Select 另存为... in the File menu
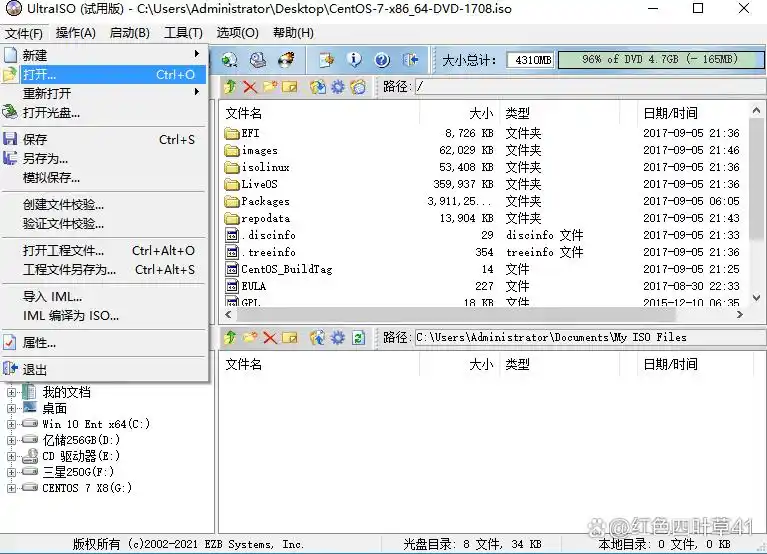 click(x=45, y=158)
